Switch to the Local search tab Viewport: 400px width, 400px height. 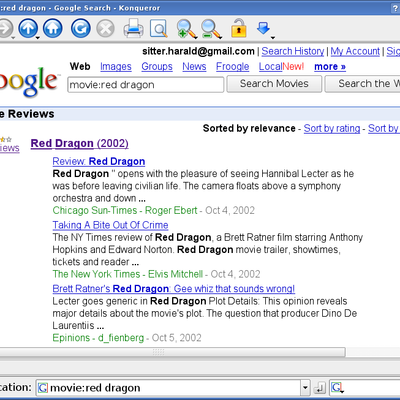[x=270, y=67]
